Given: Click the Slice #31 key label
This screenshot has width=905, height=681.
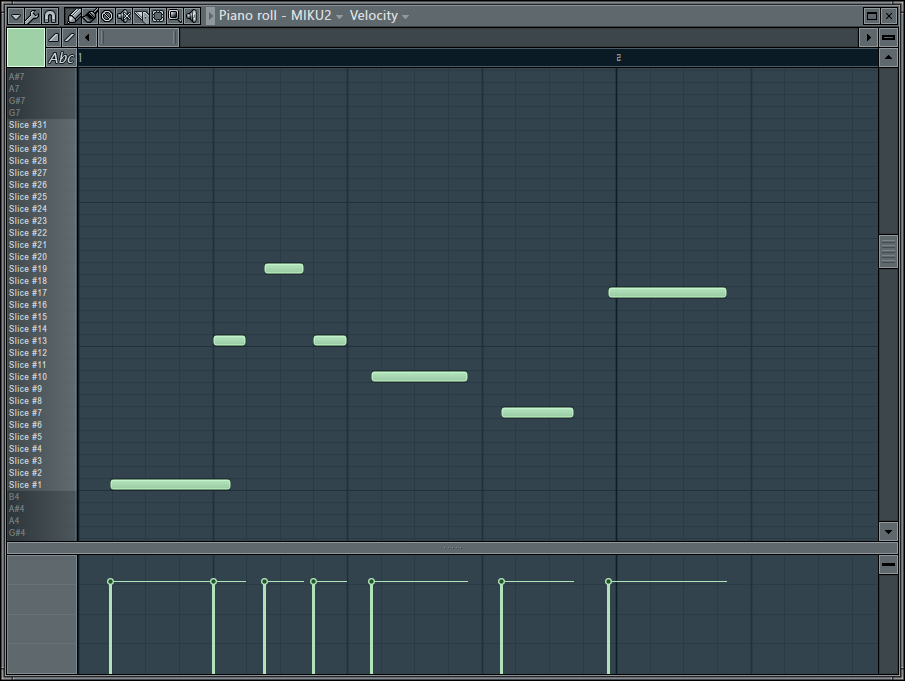Looking at the screenshot, I should (x=28, y=125).
